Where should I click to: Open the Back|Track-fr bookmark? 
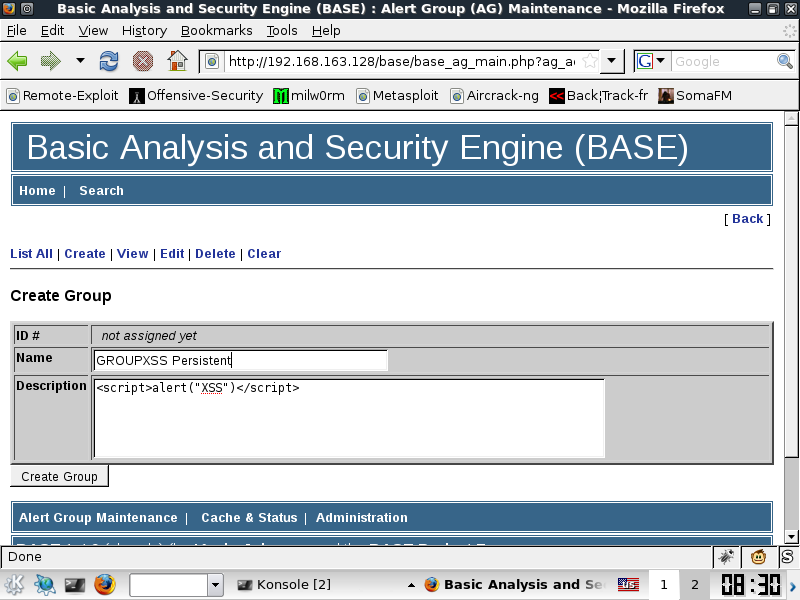pyautogui.click(x=598, y=95)
